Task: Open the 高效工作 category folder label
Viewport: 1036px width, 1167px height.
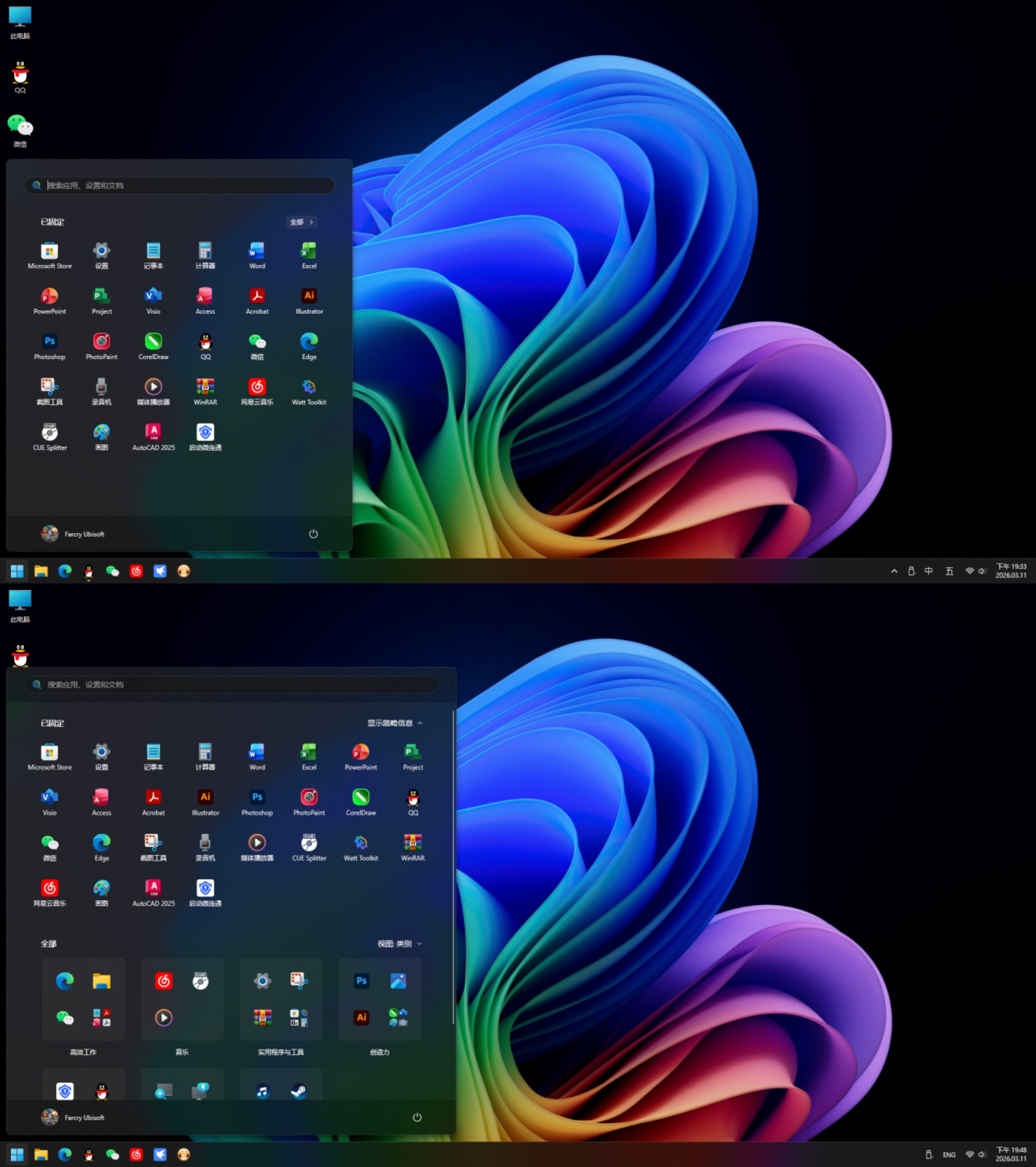Action: [83, 1052]
